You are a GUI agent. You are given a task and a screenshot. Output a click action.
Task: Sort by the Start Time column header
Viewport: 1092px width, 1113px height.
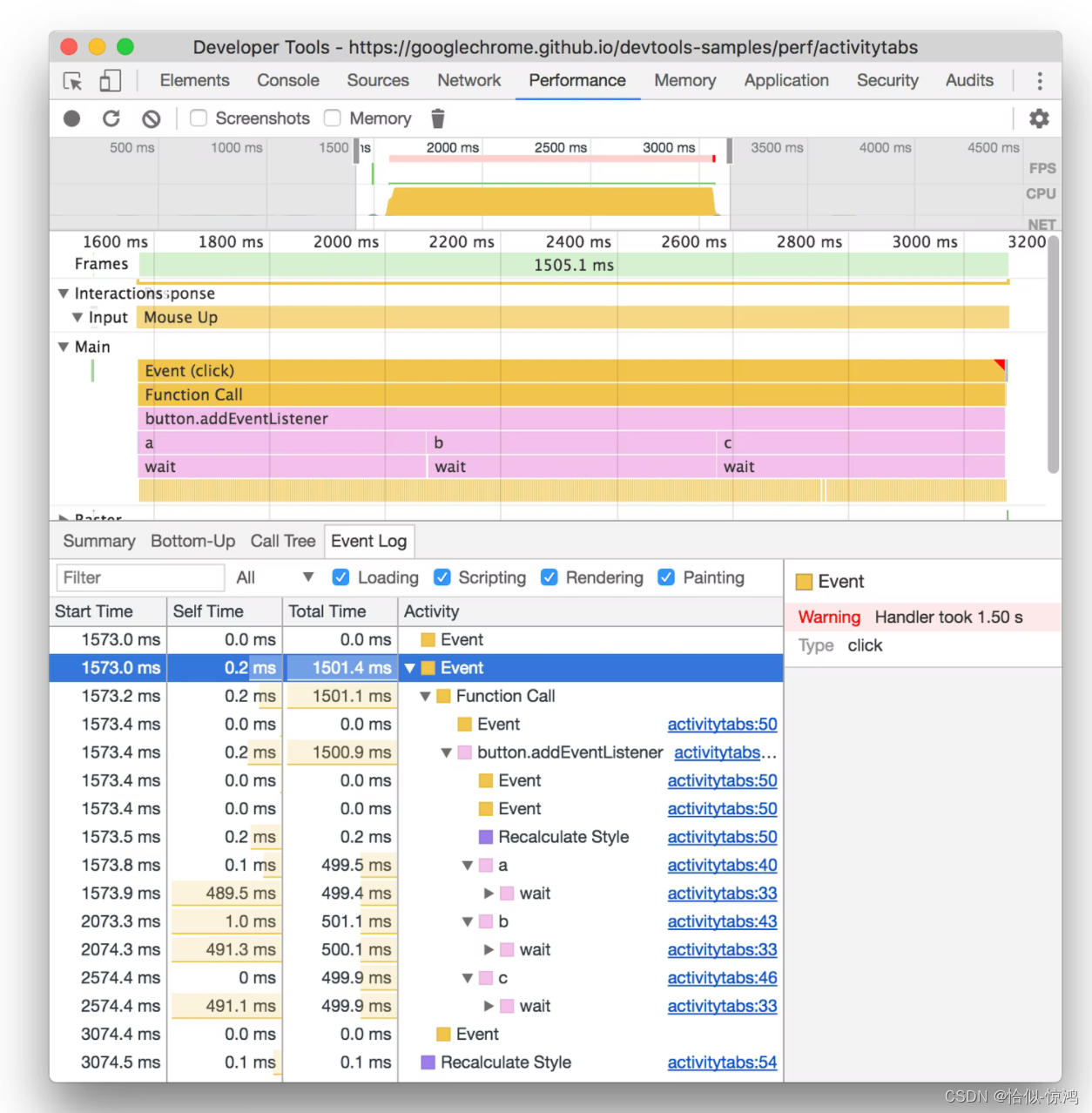pos(108,611)
